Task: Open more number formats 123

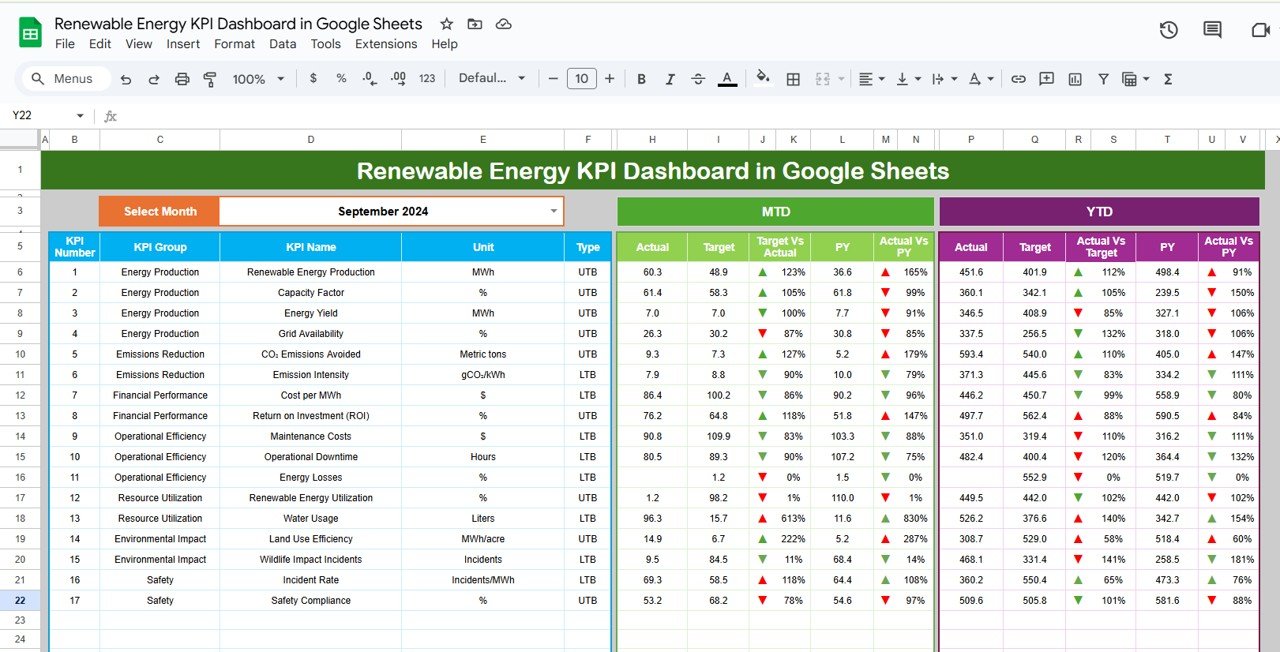Action: coord(427,79)
